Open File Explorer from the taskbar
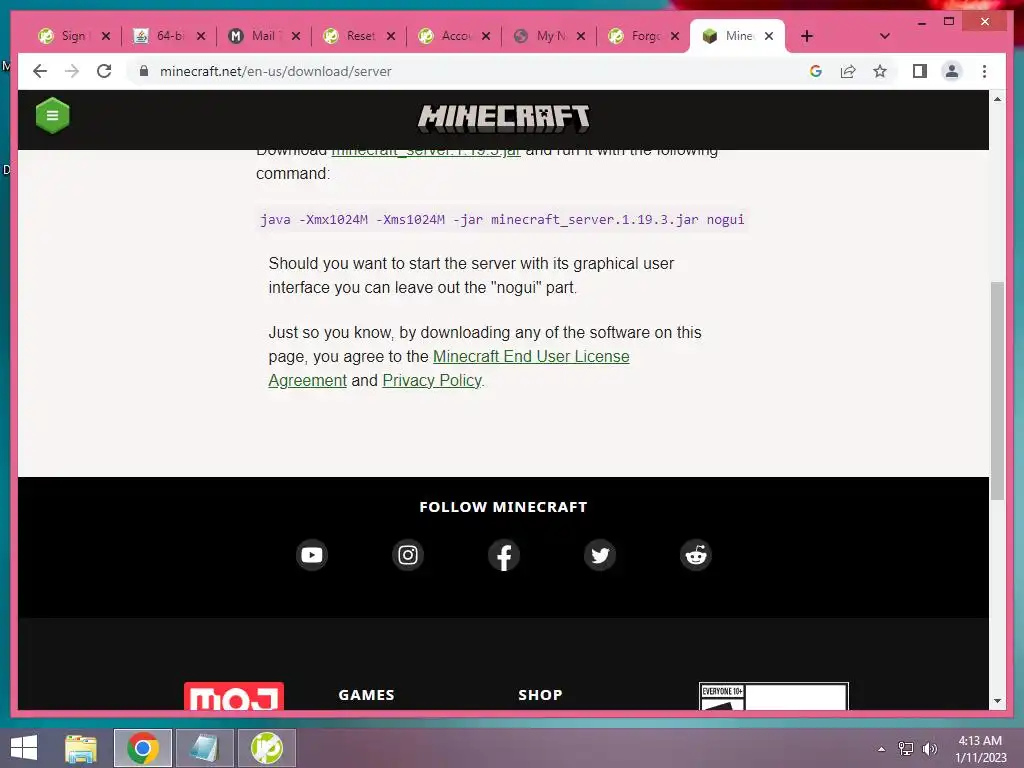The height and width of the screenshot is (768, 1024). [x=80, y=748]
